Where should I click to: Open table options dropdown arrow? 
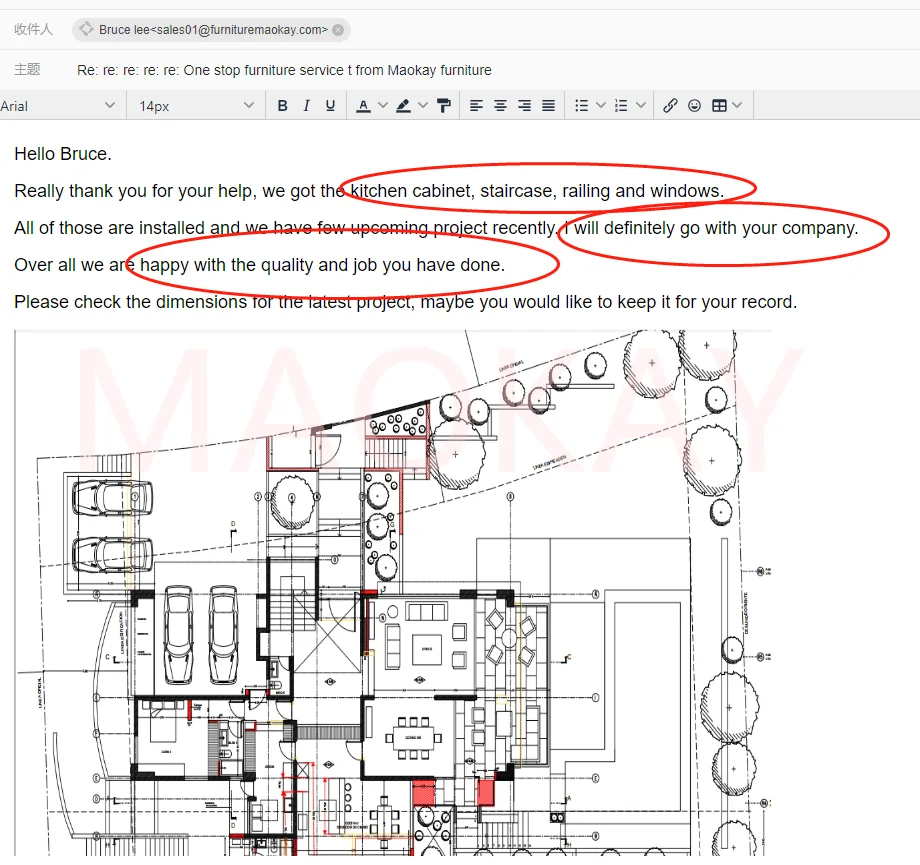[x=738, y=106]
